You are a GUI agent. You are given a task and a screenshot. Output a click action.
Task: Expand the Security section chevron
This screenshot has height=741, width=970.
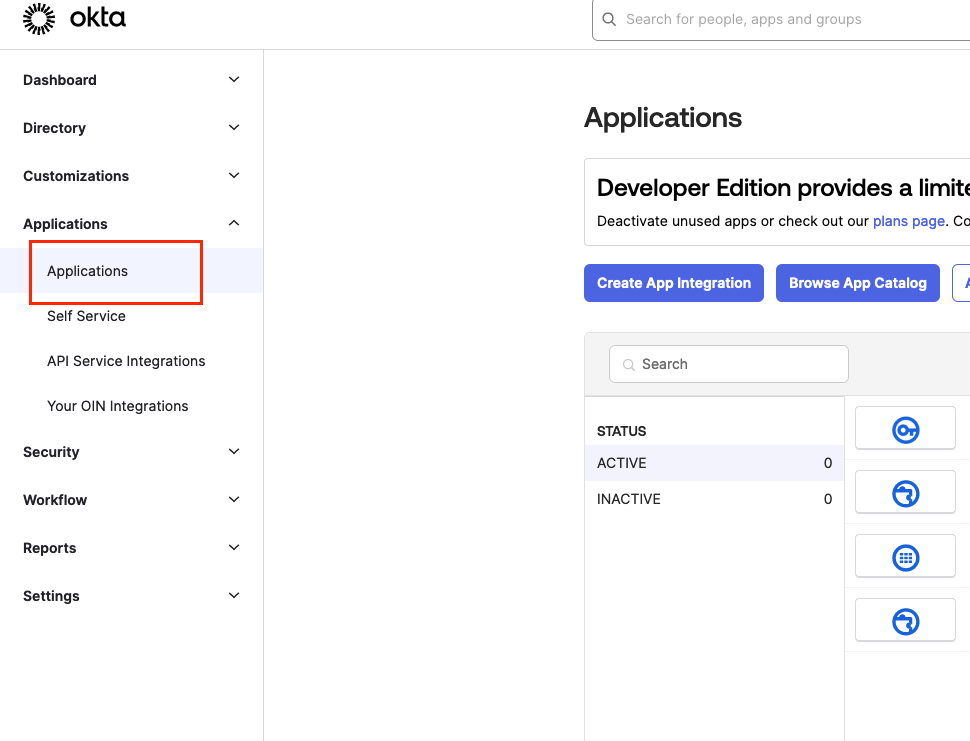click(x=234, y=452)
